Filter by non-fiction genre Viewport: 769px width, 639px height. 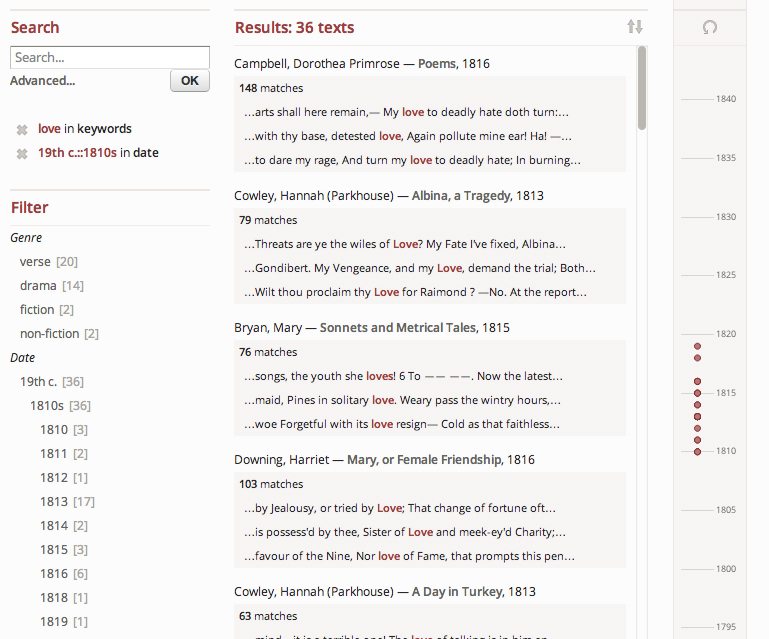pos(48,334)
